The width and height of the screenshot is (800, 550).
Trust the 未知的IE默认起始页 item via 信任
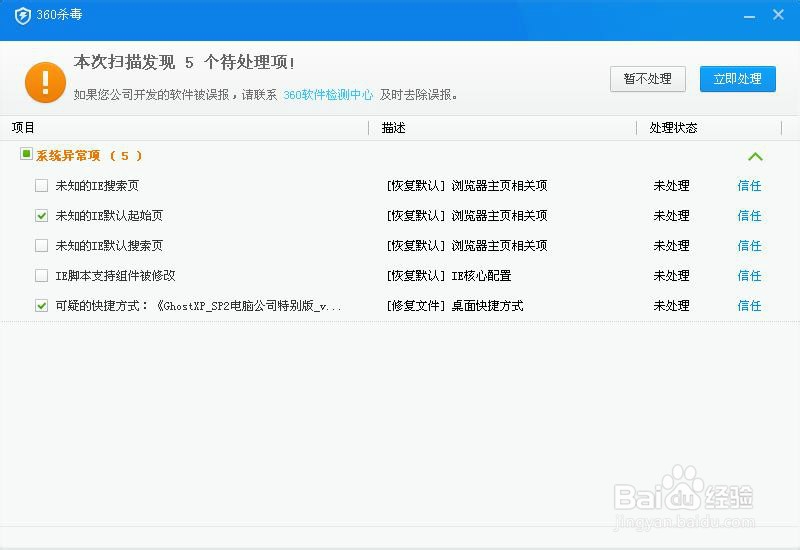point(749,215)
